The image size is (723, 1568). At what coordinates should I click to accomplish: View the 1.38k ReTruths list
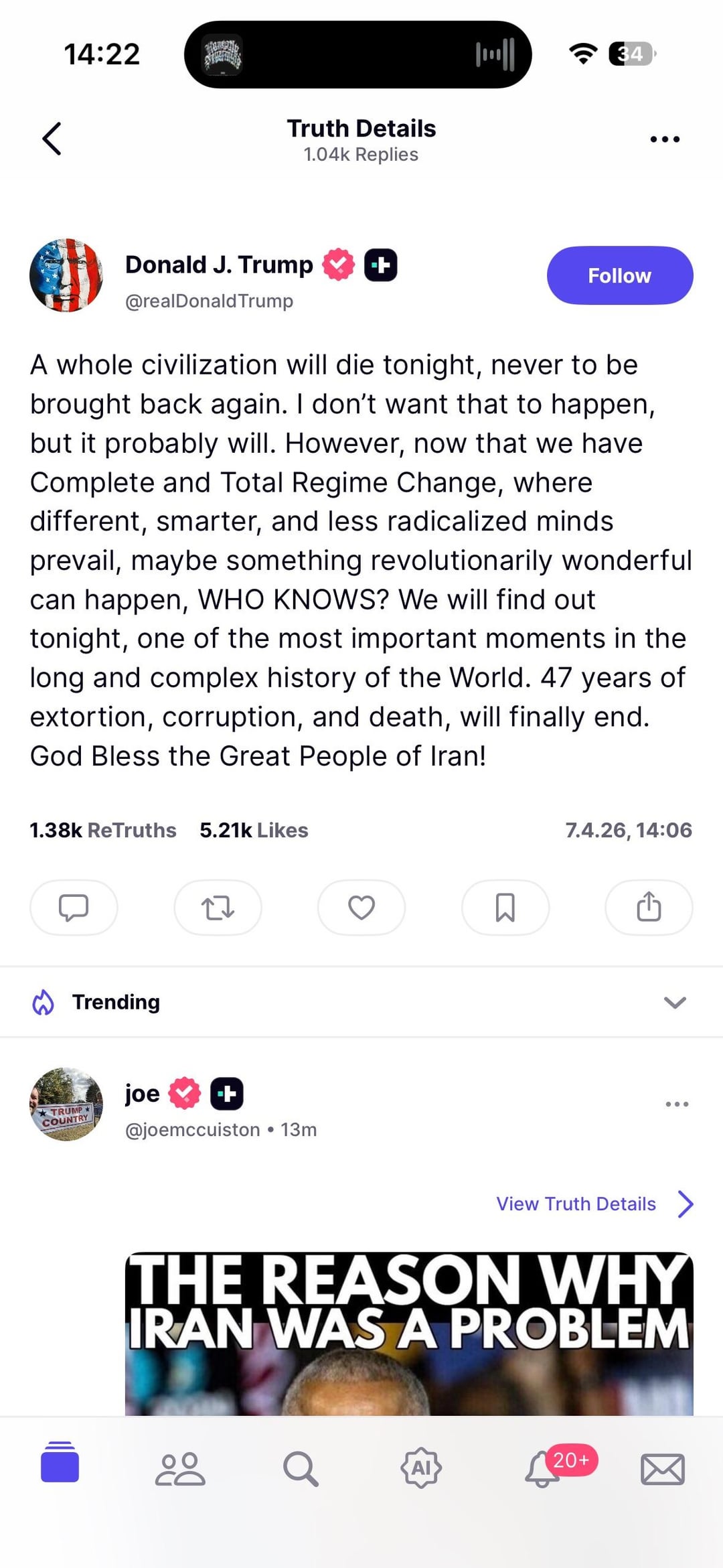coord(103,830)
